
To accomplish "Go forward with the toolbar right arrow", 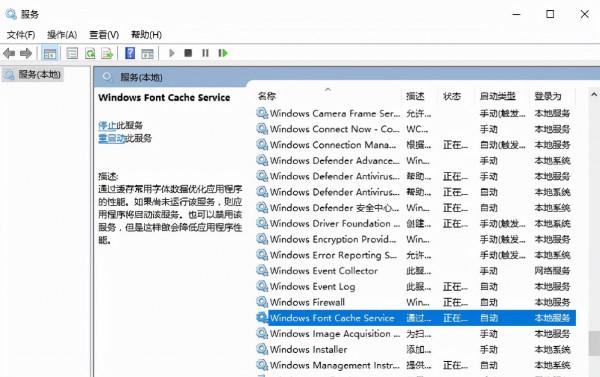I will pos(26,53).
